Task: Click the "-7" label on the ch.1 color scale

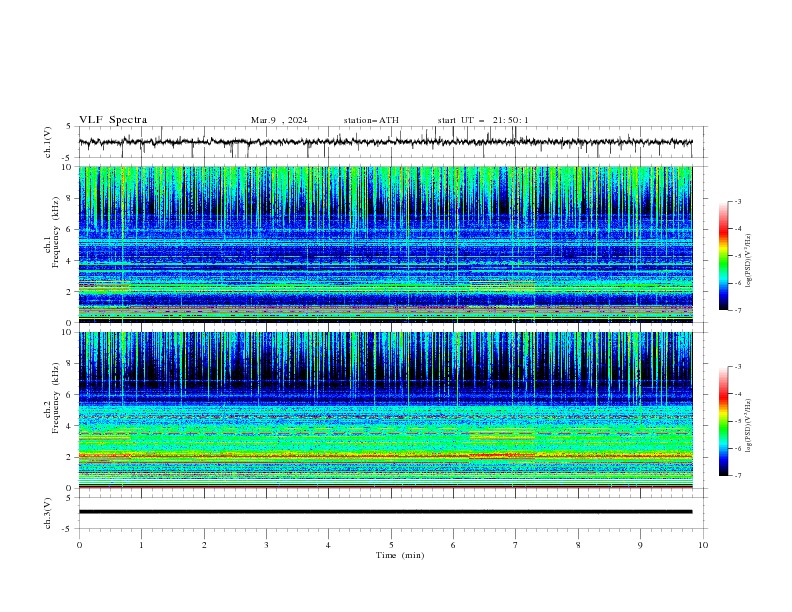Action: pos(737,310)
